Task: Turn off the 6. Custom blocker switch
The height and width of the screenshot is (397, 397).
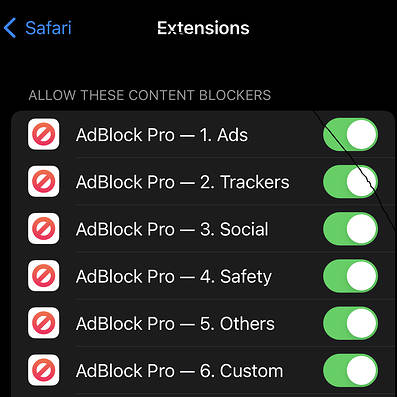Action: click(x=350, y=370)
